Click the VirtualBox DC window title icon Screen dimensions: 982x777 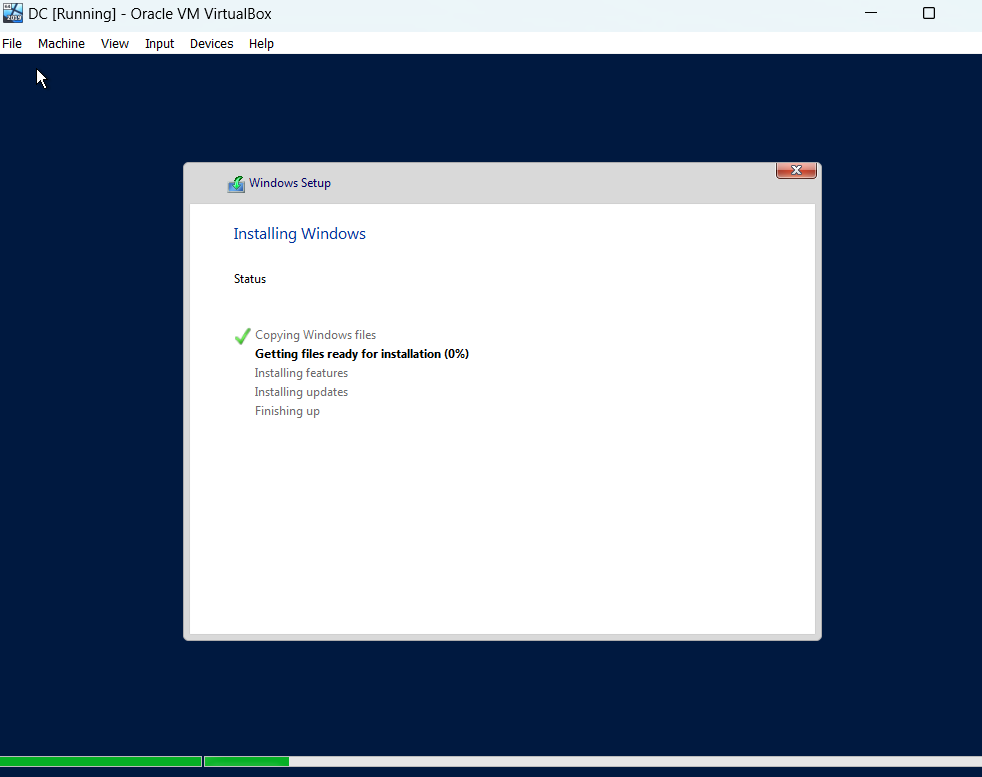click(13, 13)
